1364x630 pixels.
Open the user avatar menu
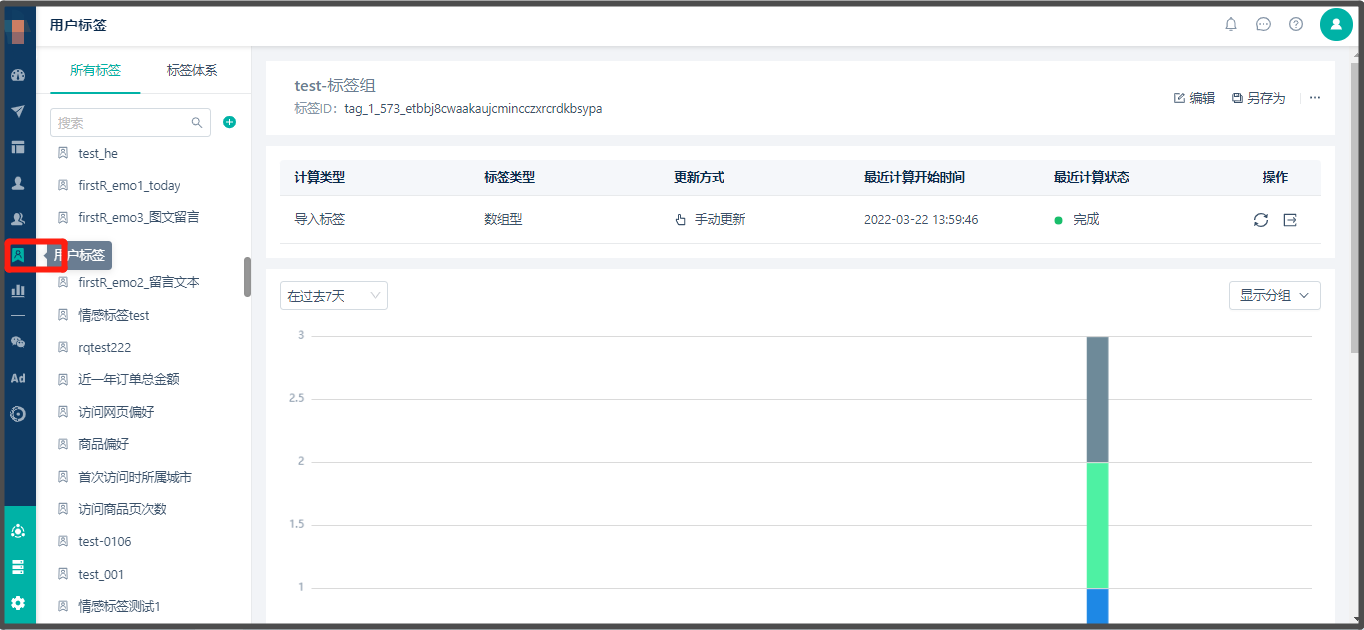(x=1336, y=24)
